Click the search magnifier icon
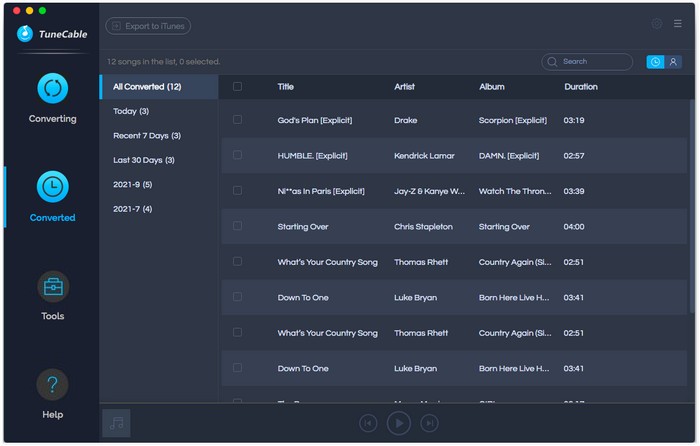Image resolution: width=700 pixels, height=446 pixels. coord(552,62)
